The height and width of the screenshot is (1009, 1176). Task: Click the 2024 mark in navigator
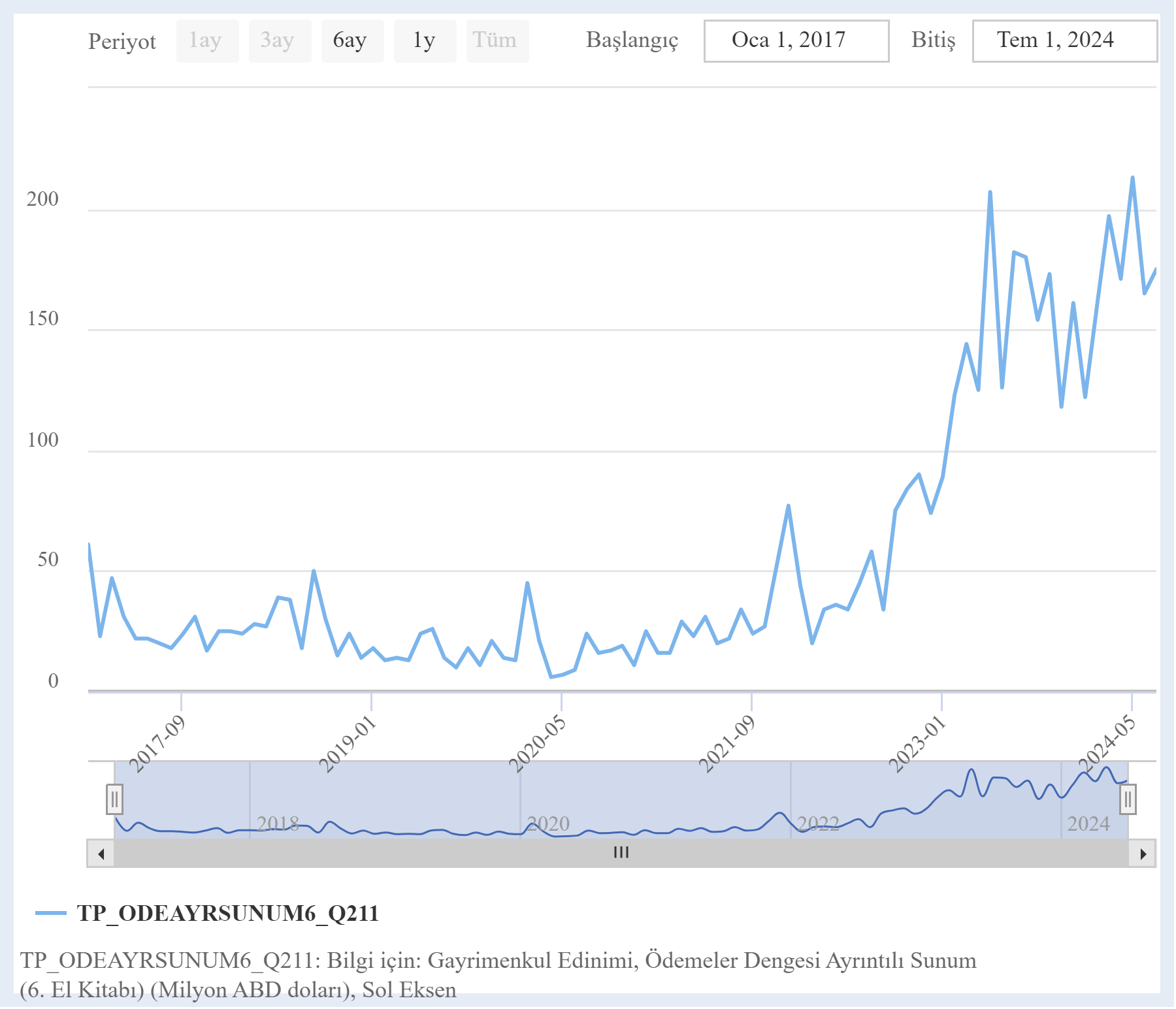tap(1088, 824)
